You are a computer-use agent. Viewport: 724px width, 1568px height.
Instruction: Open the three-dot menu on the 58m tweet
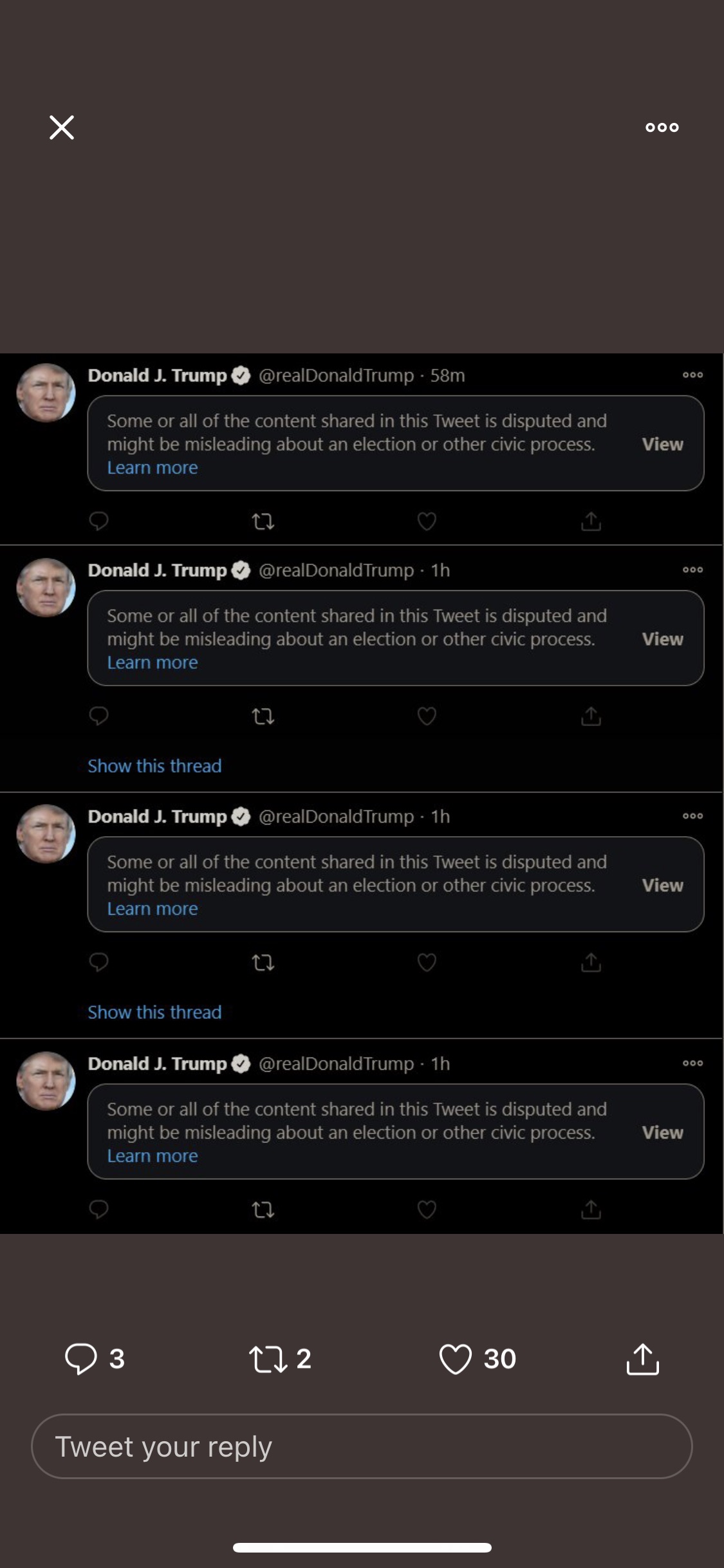(692, 375)
